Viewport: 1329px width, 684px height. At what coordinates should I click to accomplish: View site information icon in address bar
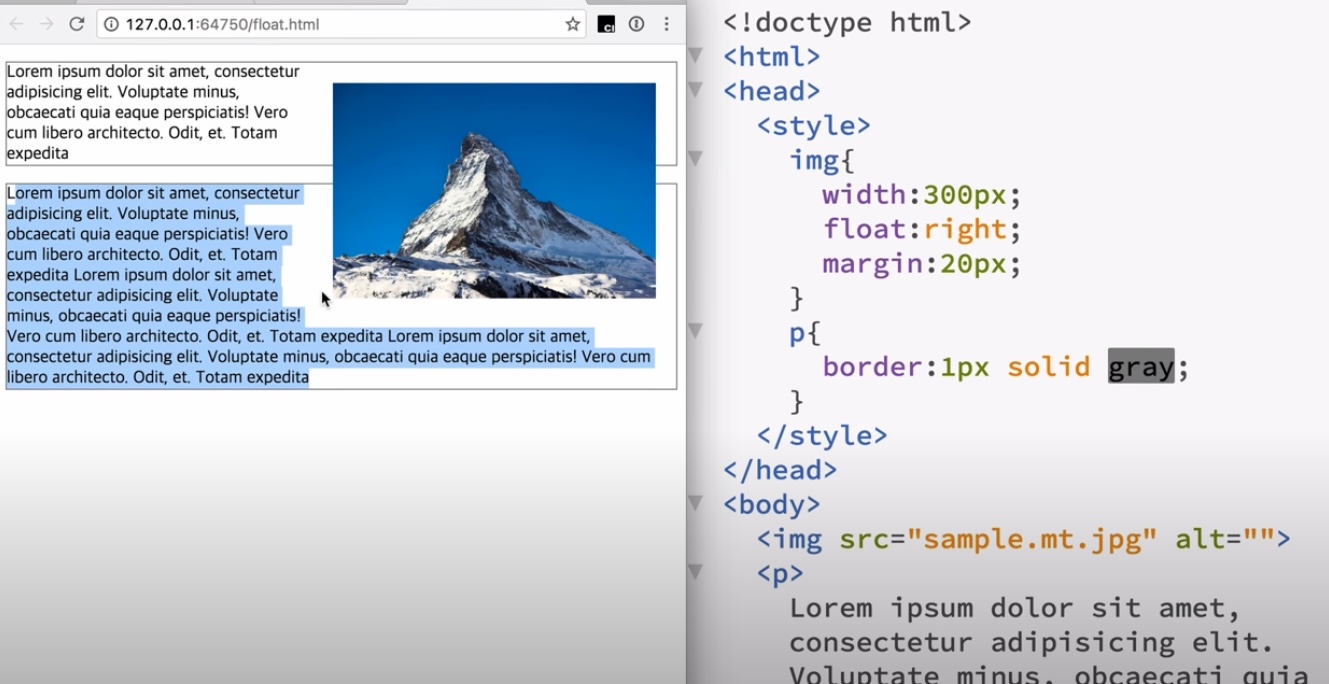click(111, 24)
